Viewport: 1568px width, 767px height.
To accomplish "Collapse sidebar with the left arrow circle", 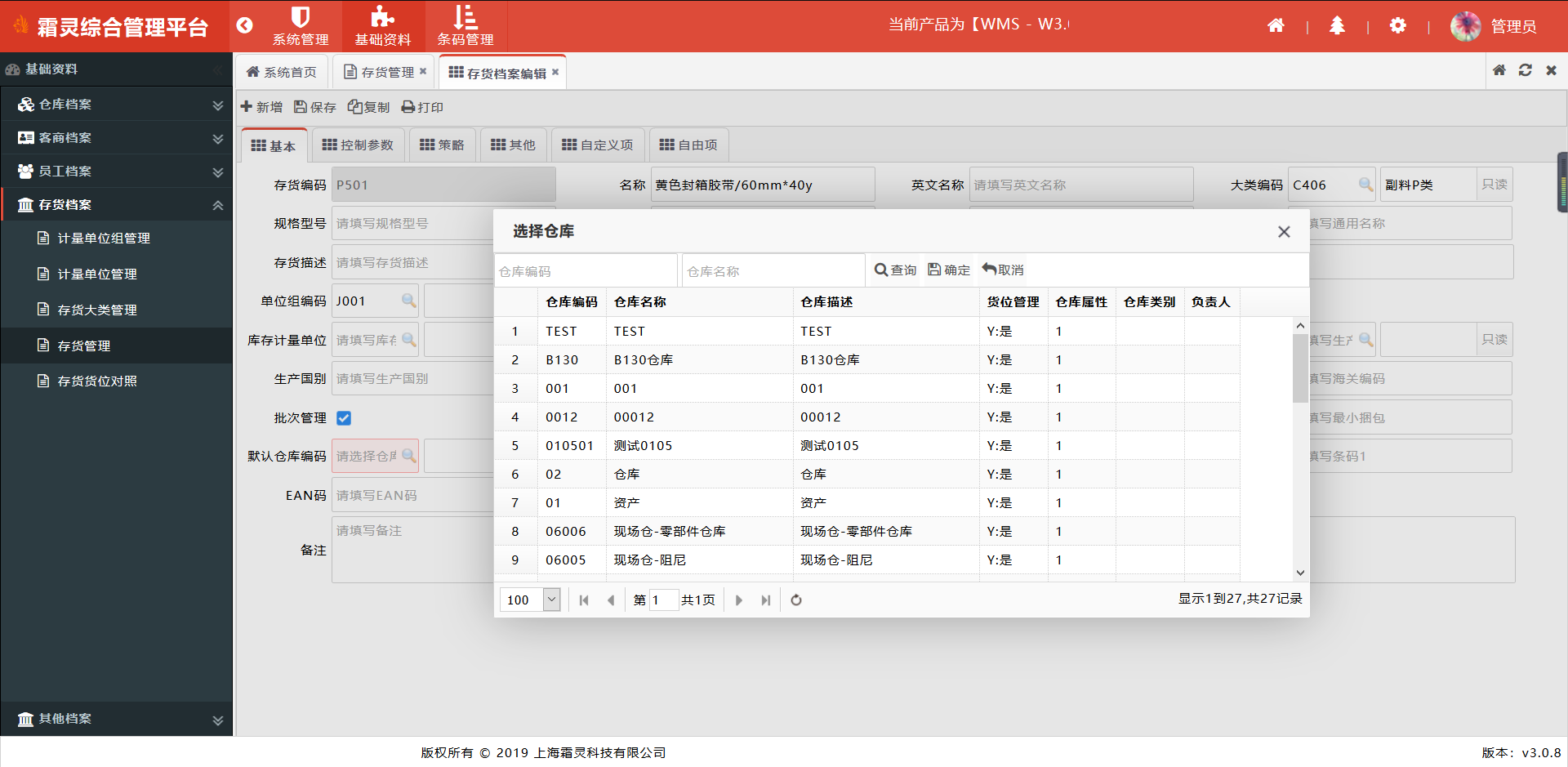I will click(x=244, y=25).
